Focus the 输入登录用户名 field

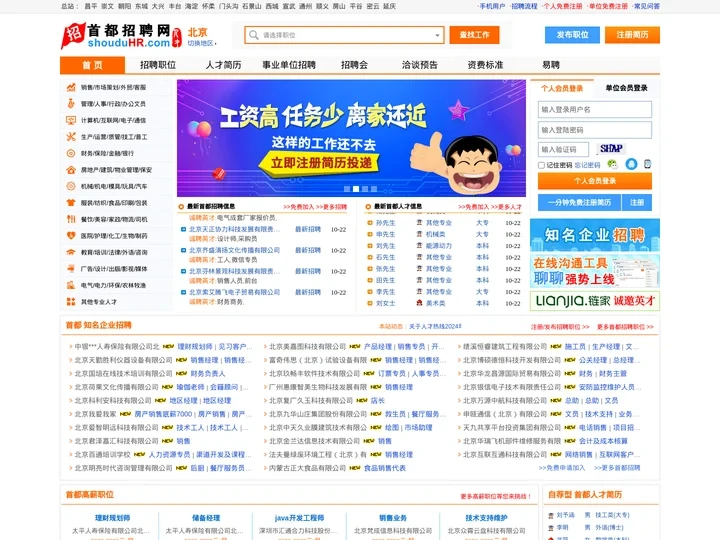595,110
